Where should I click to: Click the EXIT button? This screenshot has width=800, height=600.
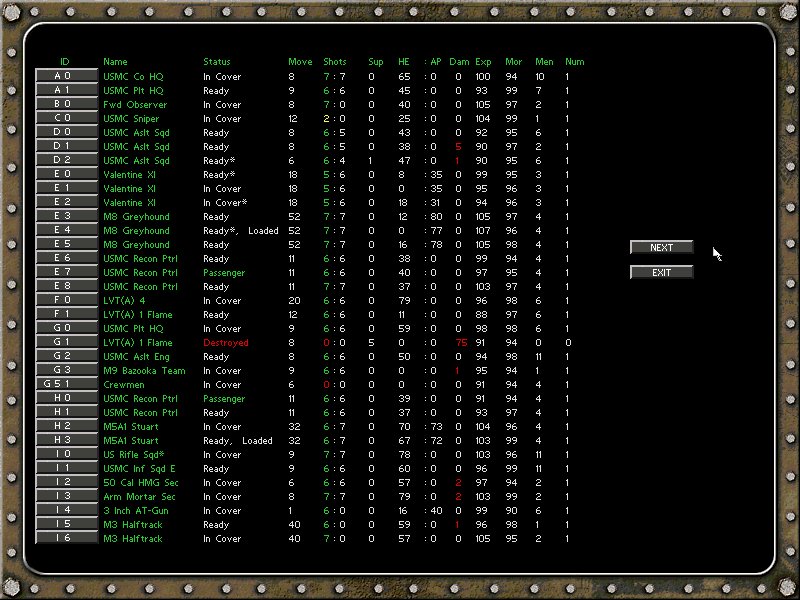pos(662,272)
